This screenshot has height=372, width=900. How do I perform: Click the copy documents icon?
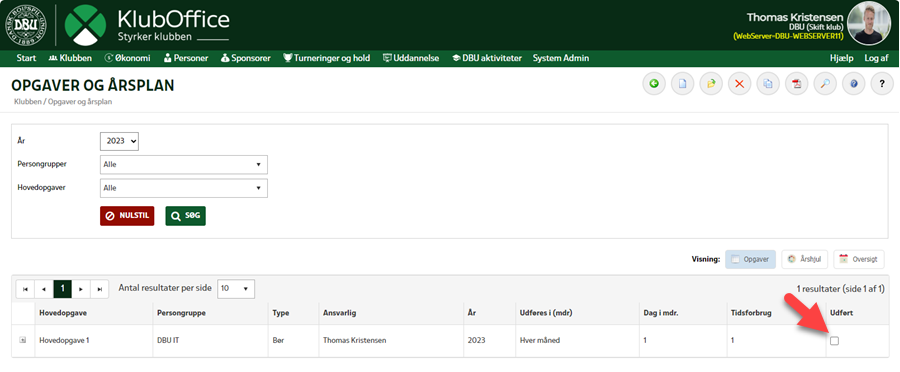[x=767, y=84]
